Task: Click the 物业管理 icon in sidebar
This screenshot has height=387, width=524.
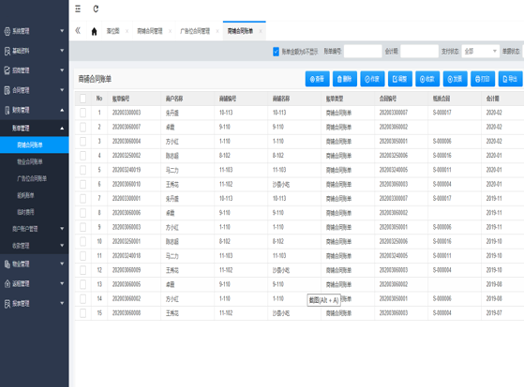Action: click(x=7, y=264)
